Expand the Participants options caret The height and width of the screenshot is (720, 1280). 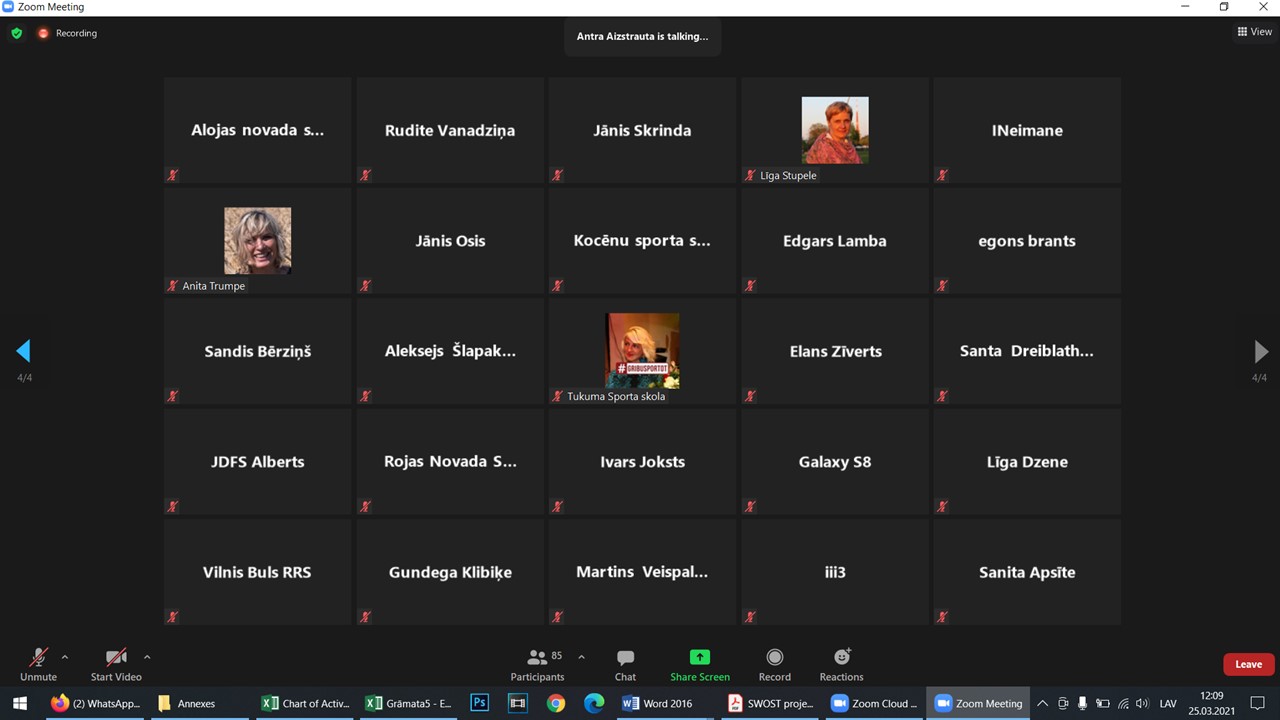point(581,657)
